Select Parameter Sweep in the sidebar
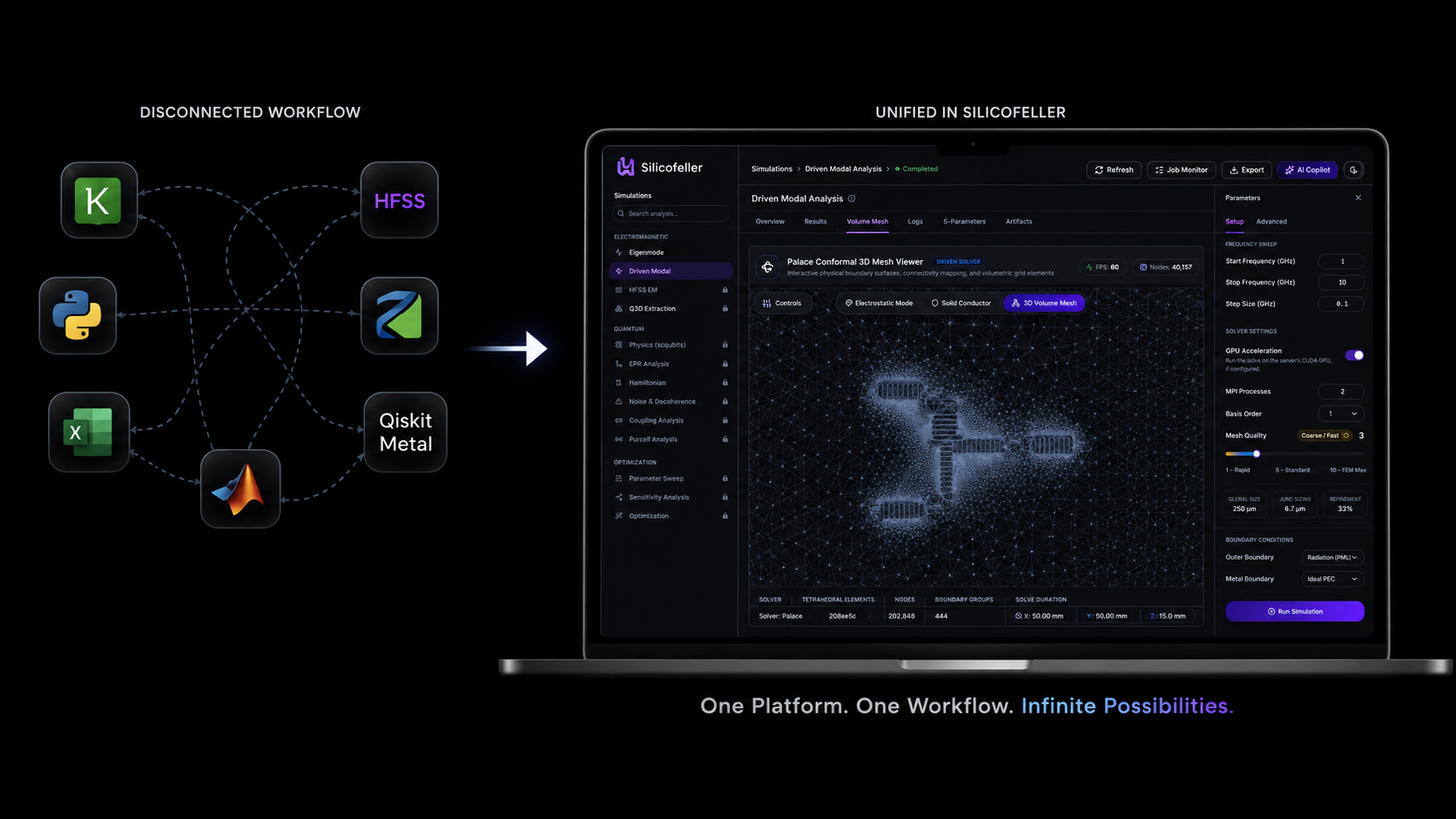 point(671,479)
